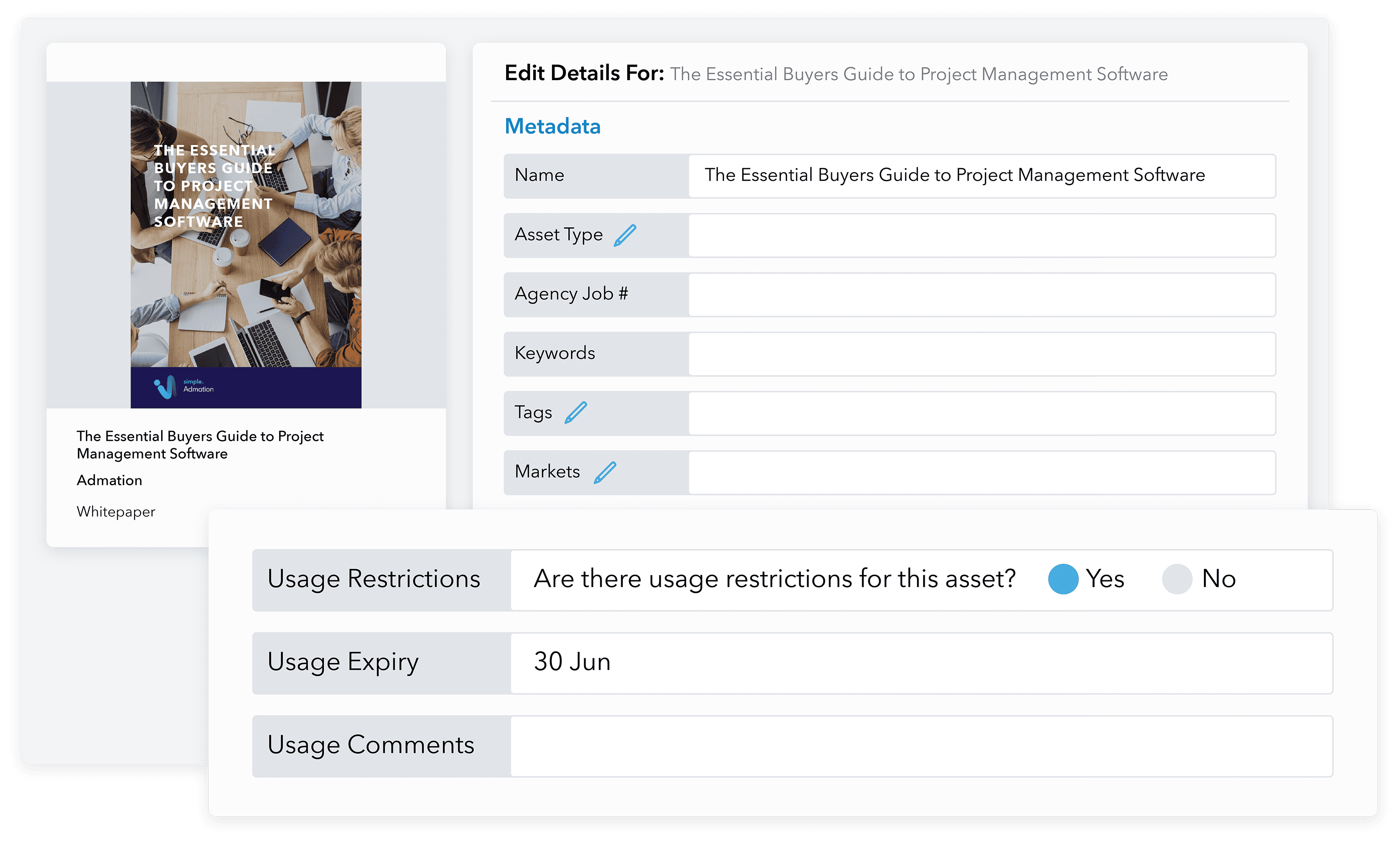Click the Name input field

[x=981, y=176]
